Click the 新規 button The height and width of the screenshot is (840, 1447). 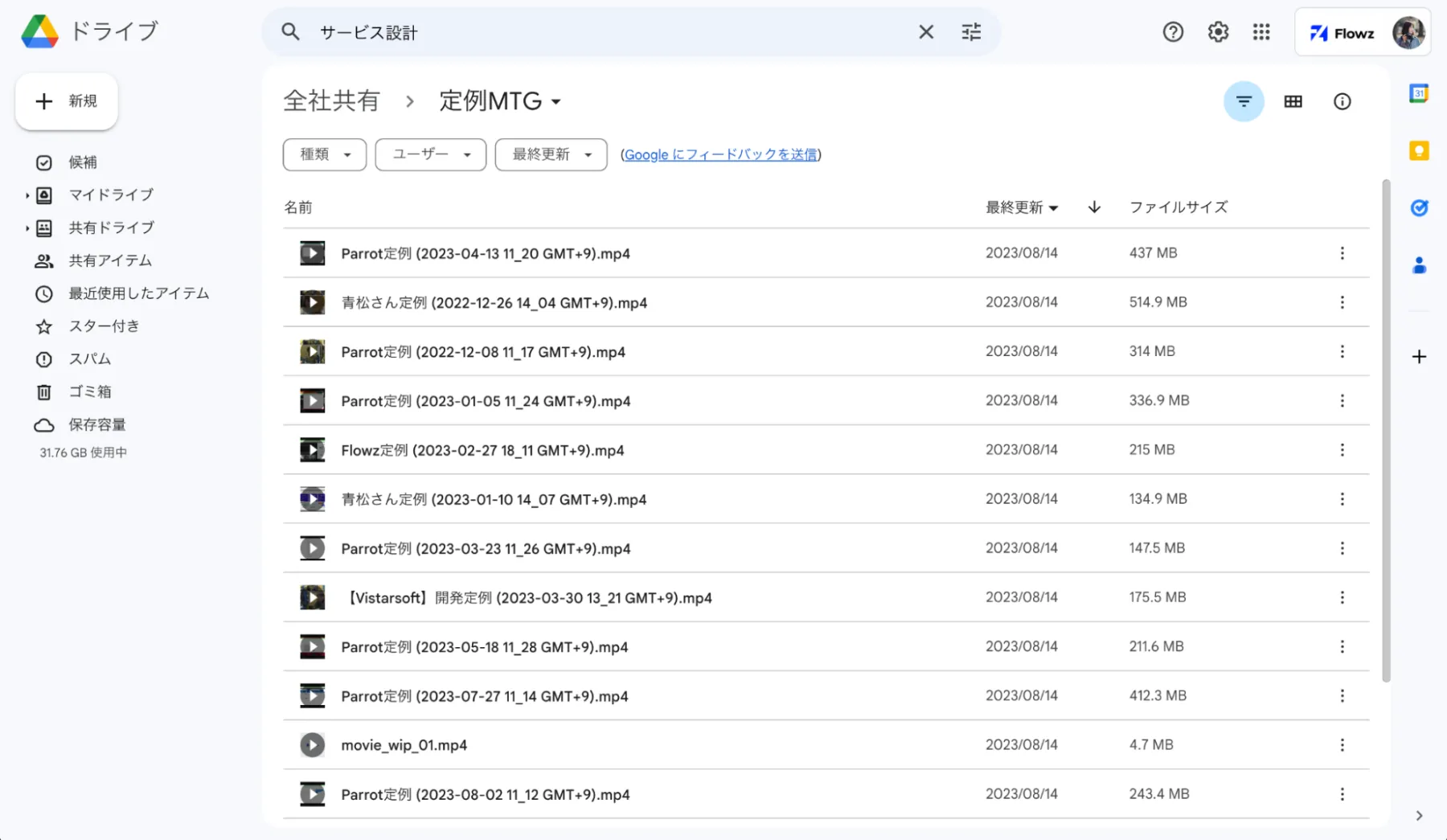67,101
